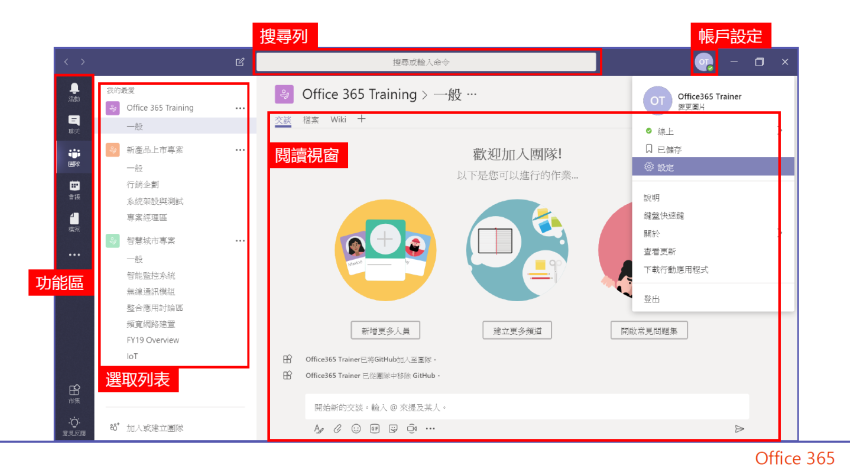Click the Office 365 Training team avatar in header
Viewport: 850px width, 476px height.
click(285, 94)
